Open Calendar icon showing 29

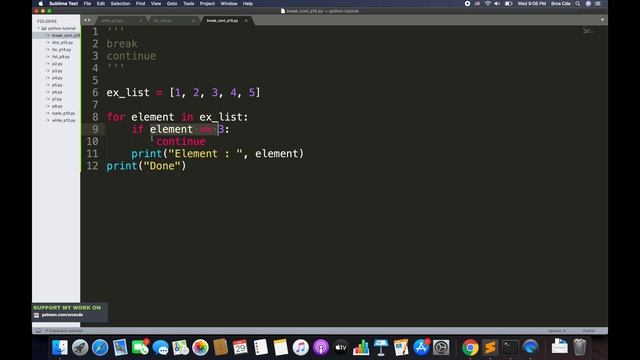(240, 347)
